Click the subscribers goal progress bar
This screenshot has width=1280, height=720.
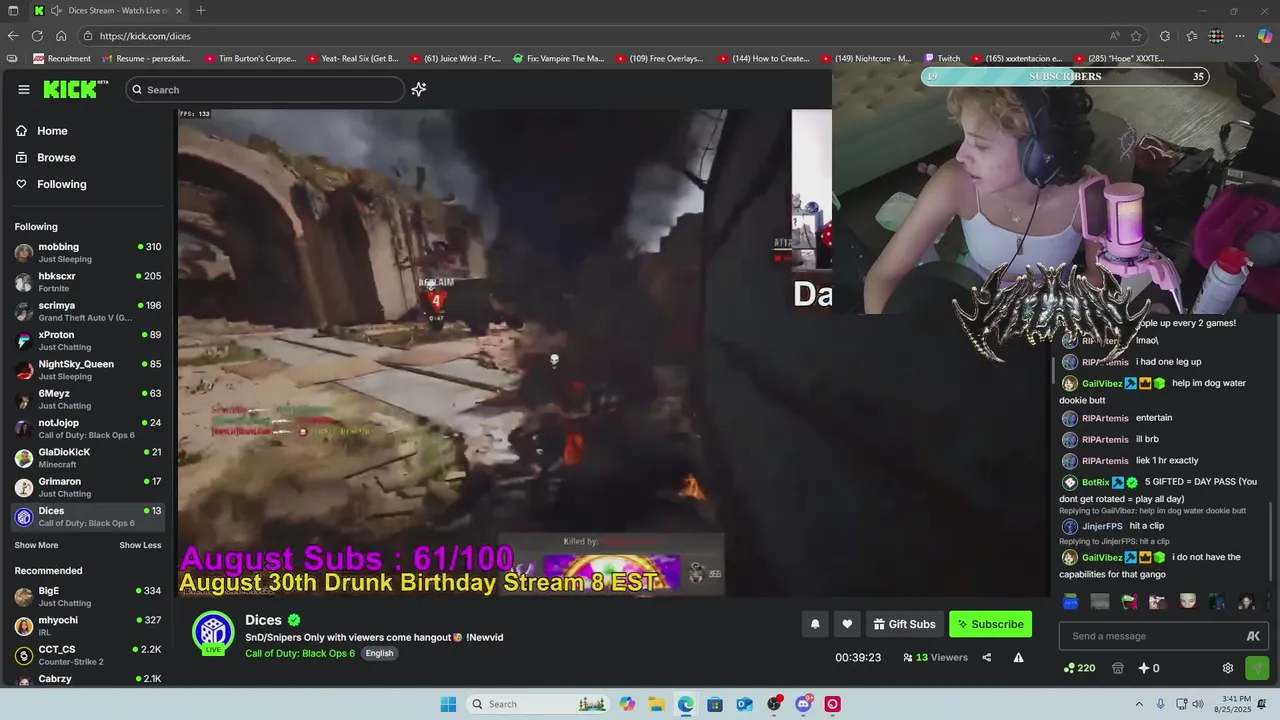tap(1064, 76)
